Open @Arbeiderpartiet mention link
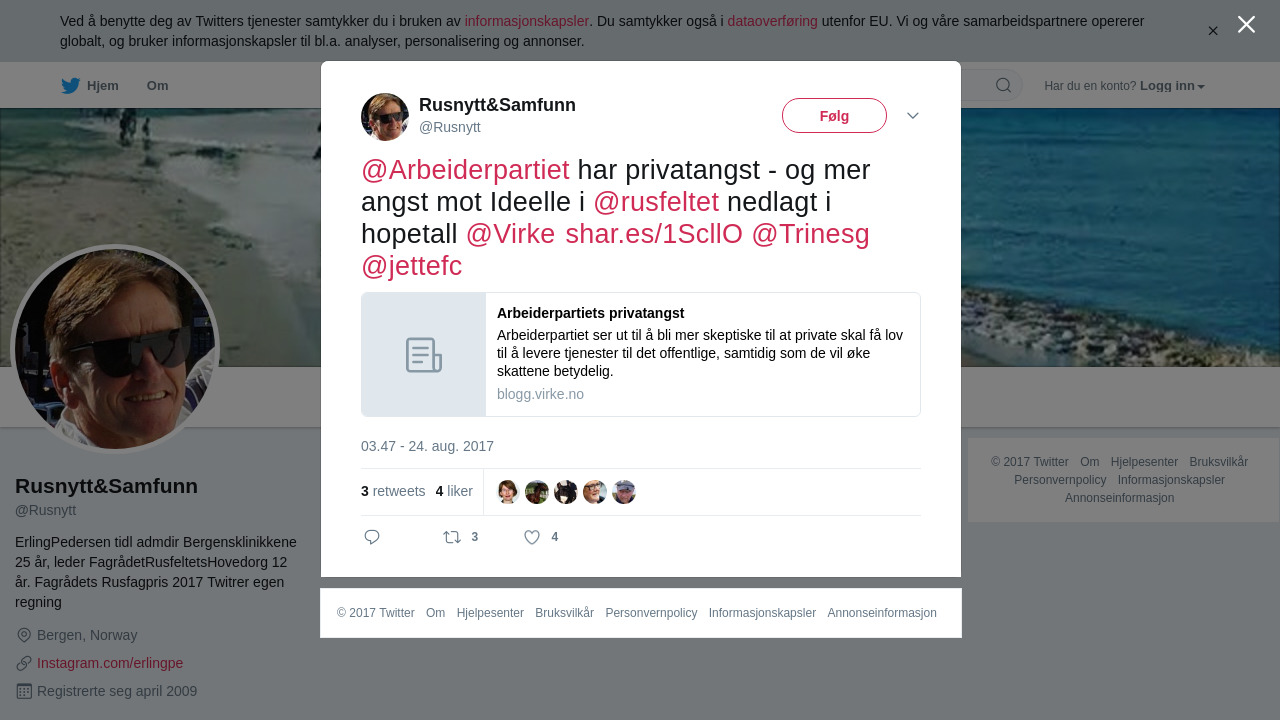The height and width of the screenshot is (720, 1280). pos(465,170)
